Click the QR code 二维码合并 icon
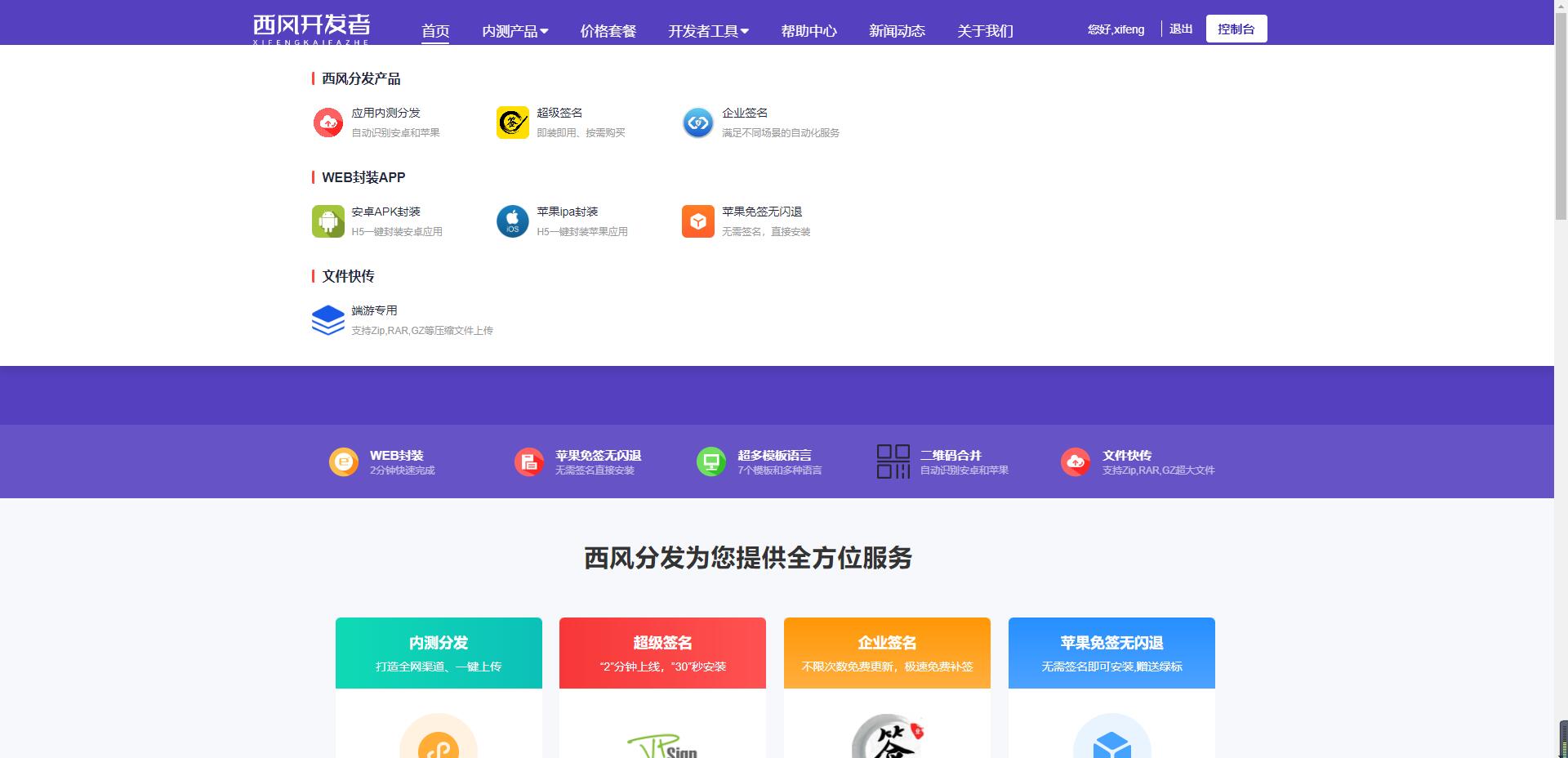 click(x=893, y=461)
